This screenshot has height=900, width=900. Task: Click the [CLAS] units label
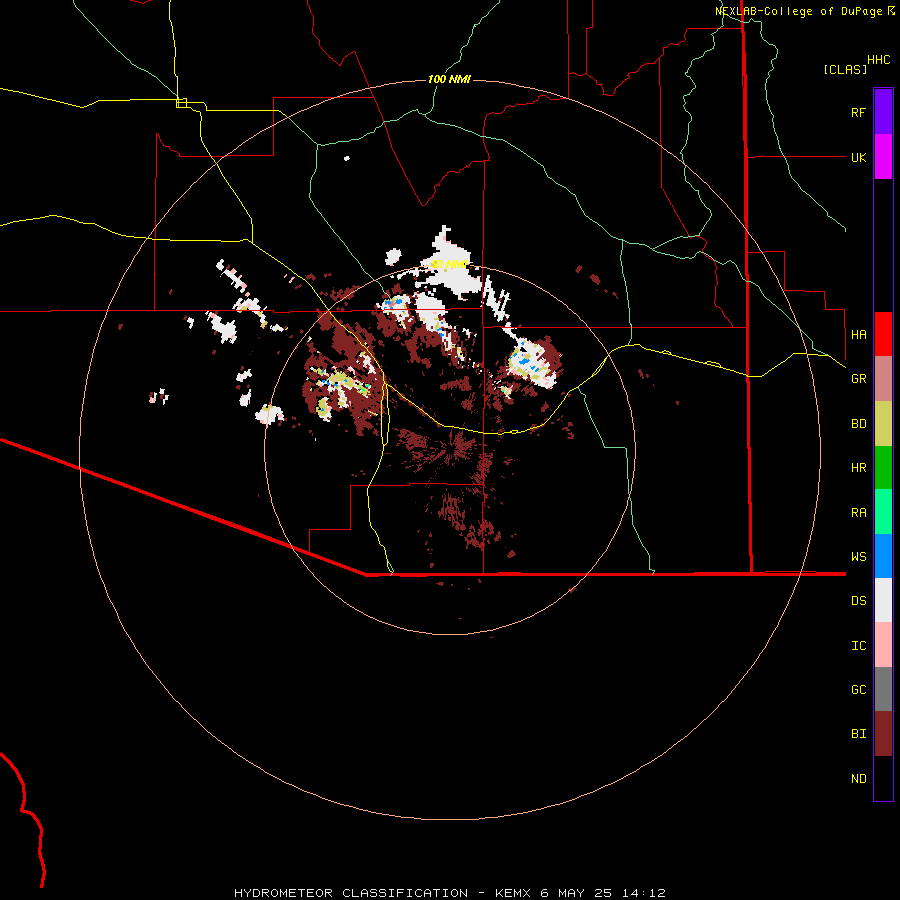click(845, 69)
